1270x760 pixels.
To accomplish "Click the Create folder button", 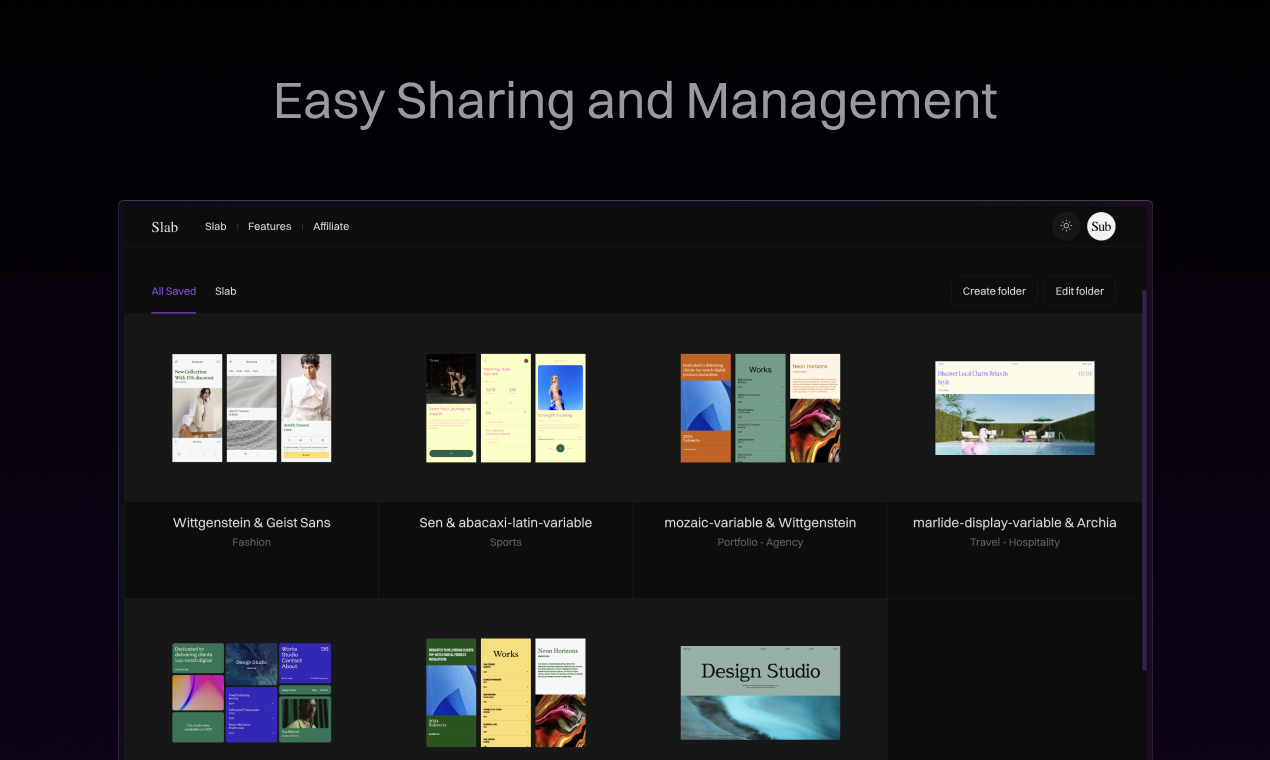I will pyautogui.click(x=994, y=291).
